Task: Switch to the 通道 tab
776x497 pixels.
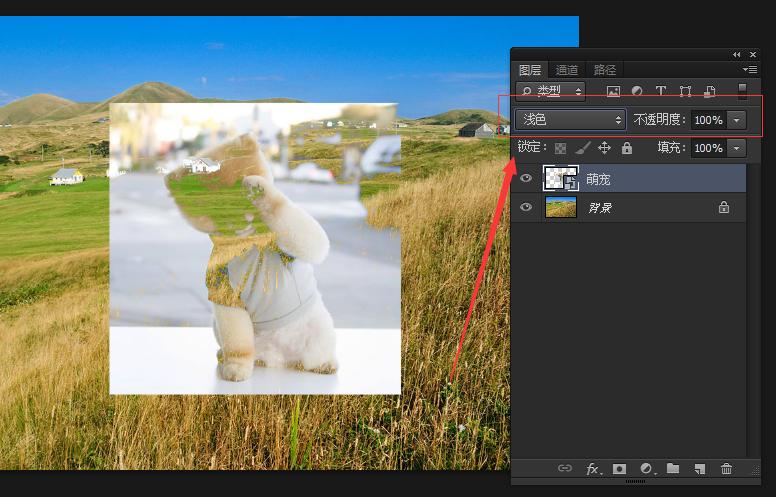Action: click(567, 70)
